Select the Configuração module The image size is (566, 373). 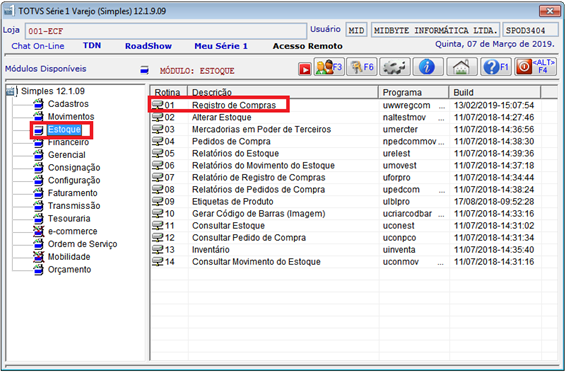point(74,181)
